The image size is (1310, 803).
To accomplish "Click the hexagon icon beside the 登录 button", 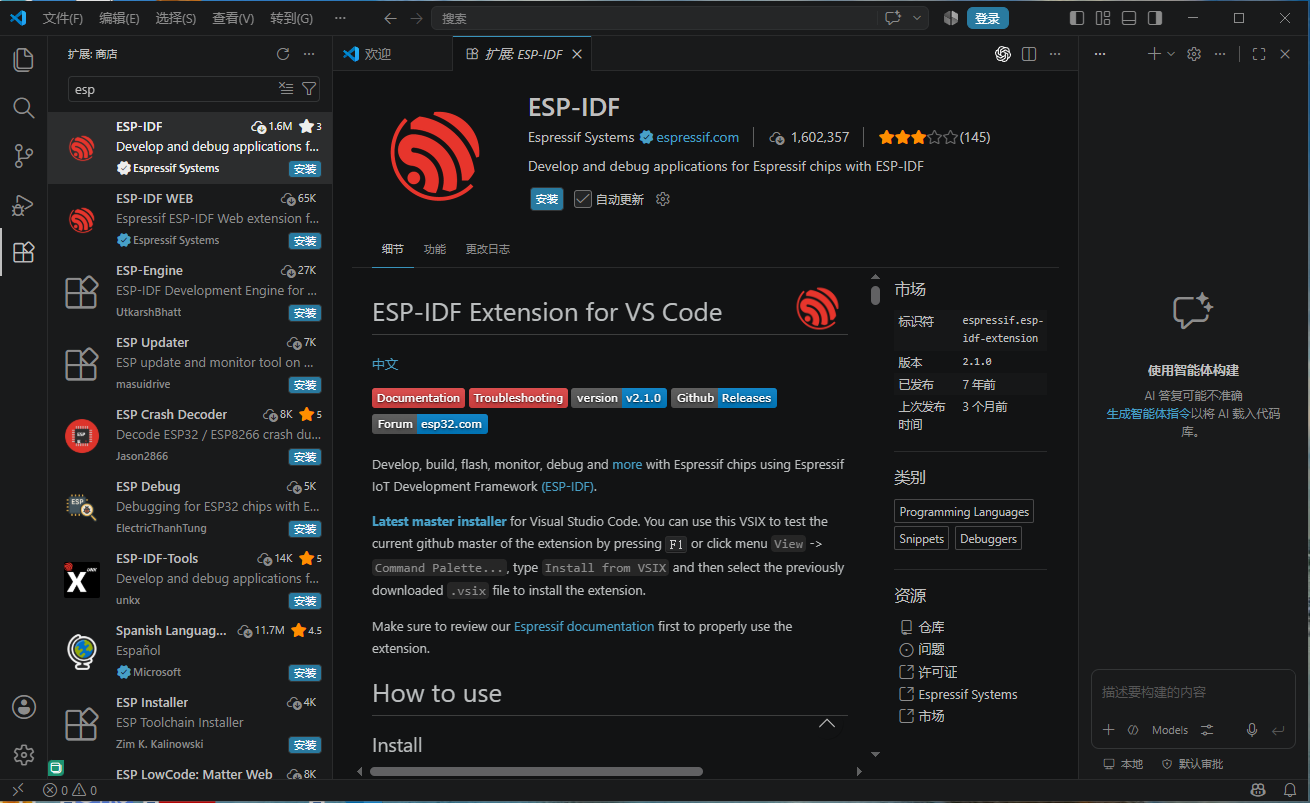I will pos(950,18).
